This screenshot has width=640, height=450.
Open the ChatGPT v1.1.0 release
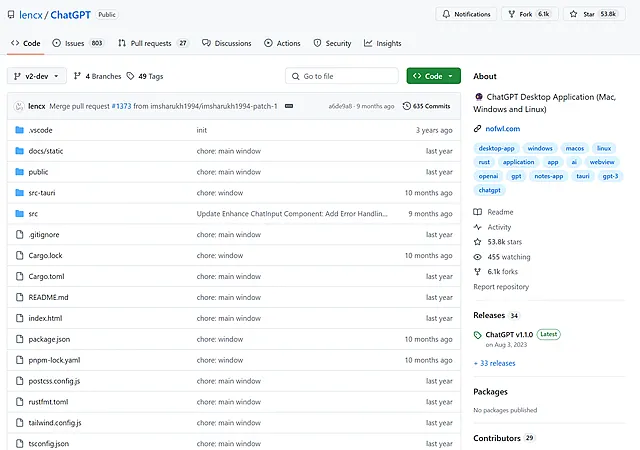509,334
